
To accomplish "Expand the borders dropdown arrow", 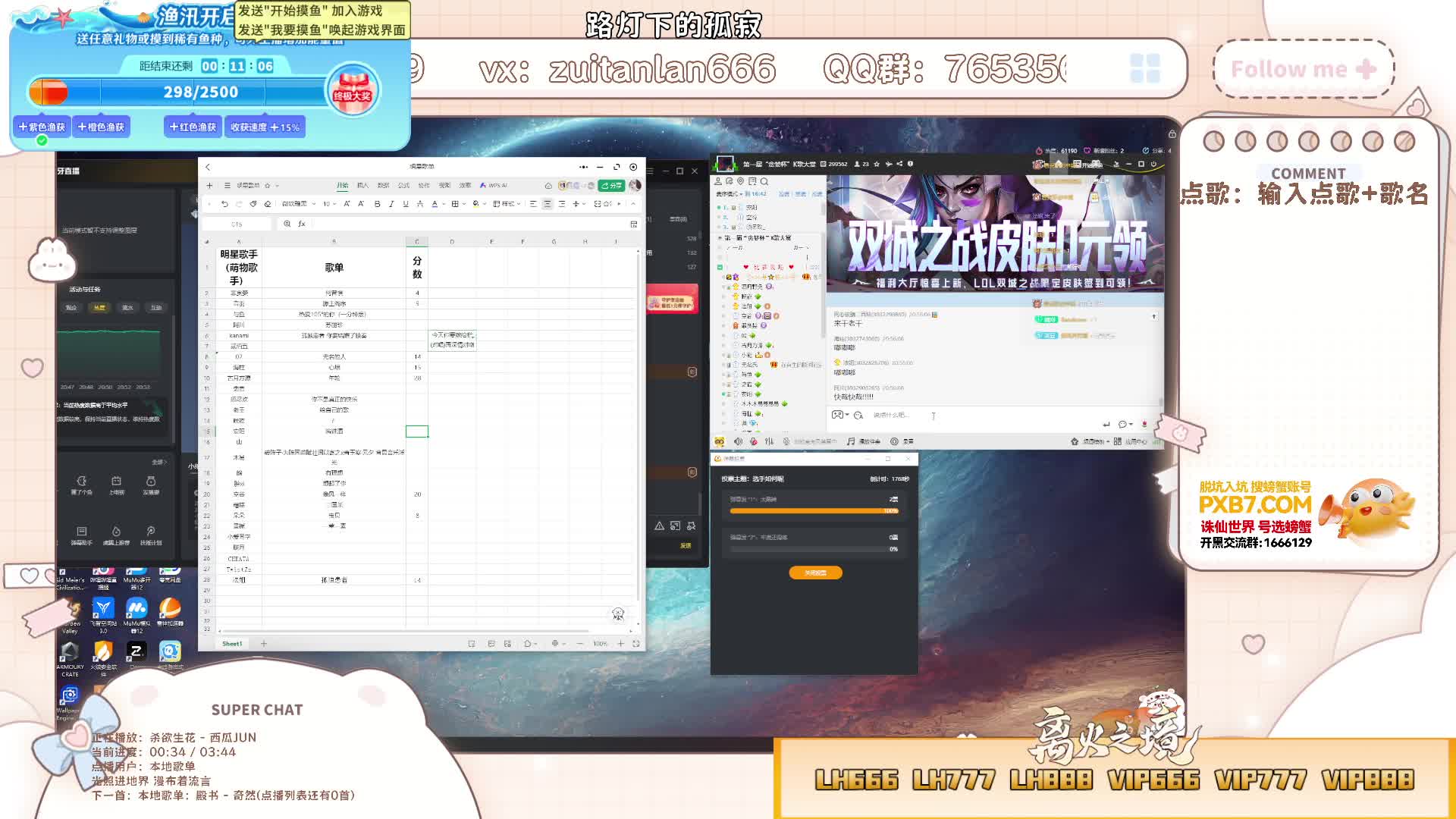I will [463, 204].
